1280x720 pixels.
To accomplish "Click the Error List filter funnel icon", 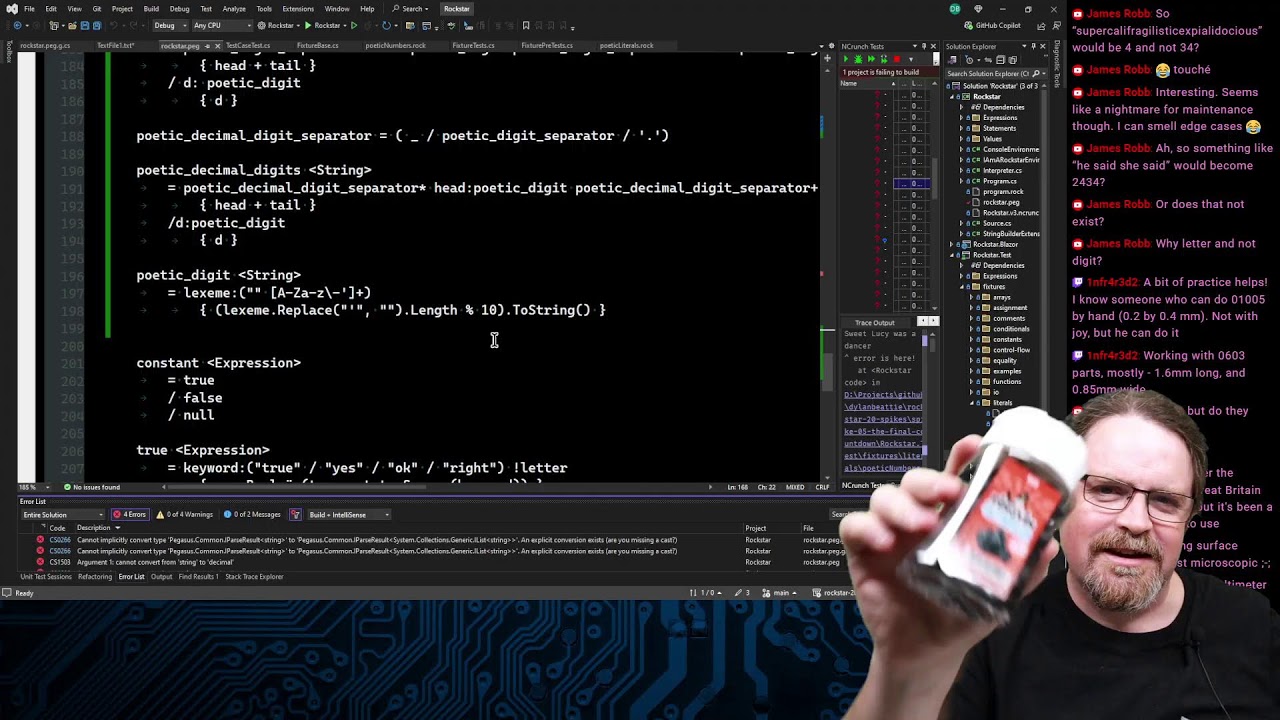I will point(295,515).
